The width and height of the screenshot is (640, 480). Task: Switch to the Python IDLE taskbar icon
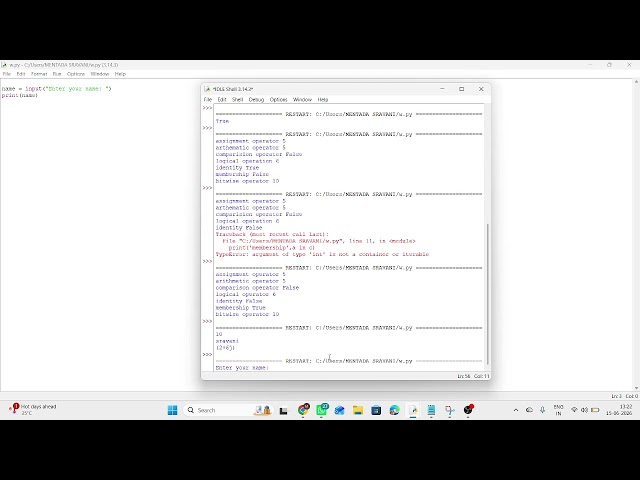413,410
